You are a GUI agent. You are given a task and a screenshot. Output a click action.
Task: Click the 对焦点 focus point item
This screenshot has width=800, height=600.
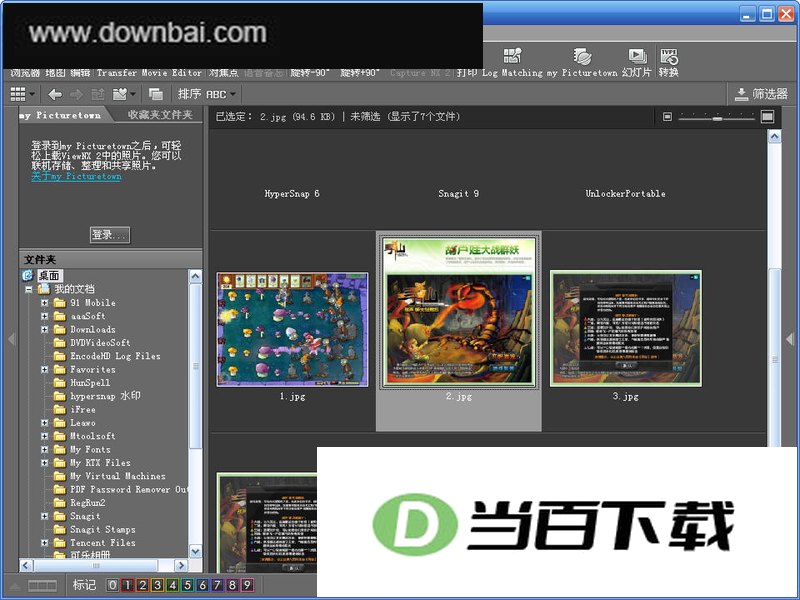coord(224,73)
